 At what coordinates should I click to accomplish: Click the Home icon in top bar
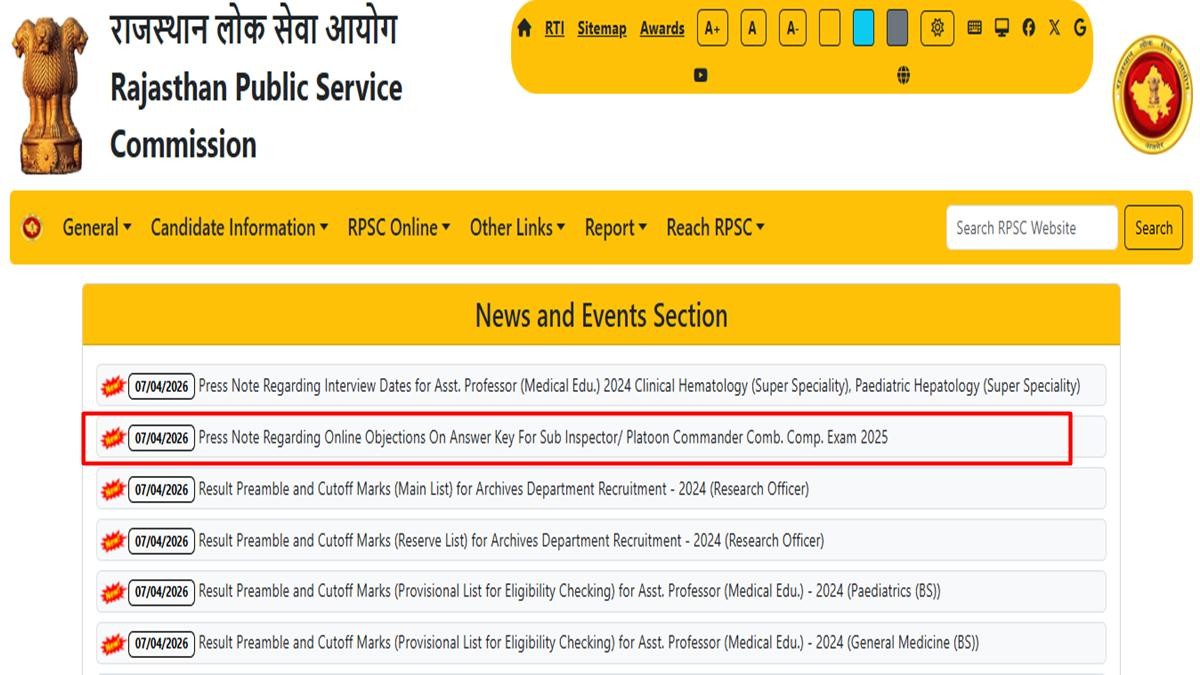pos(524,29)
